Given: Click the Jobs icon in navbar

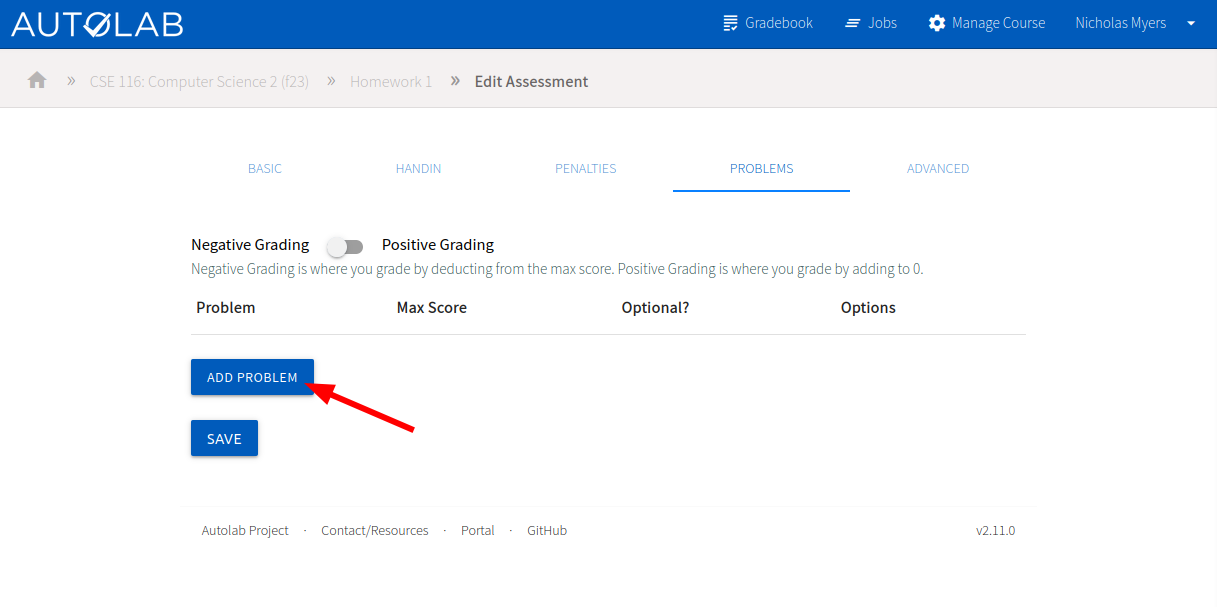Looking at the screenshot, I should tap(853, 23).
